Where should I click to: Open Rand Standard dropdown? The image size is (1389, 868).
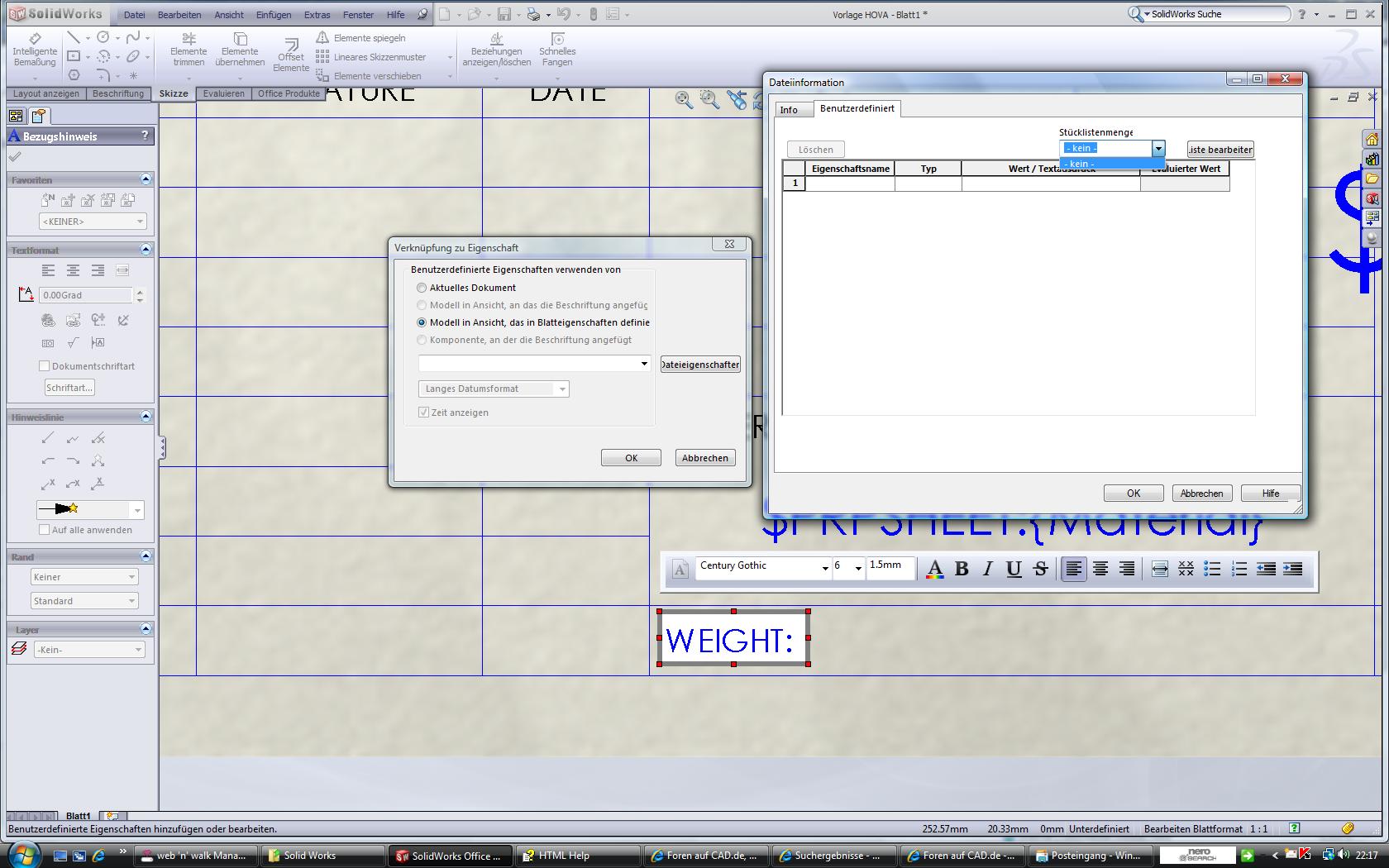84,601
